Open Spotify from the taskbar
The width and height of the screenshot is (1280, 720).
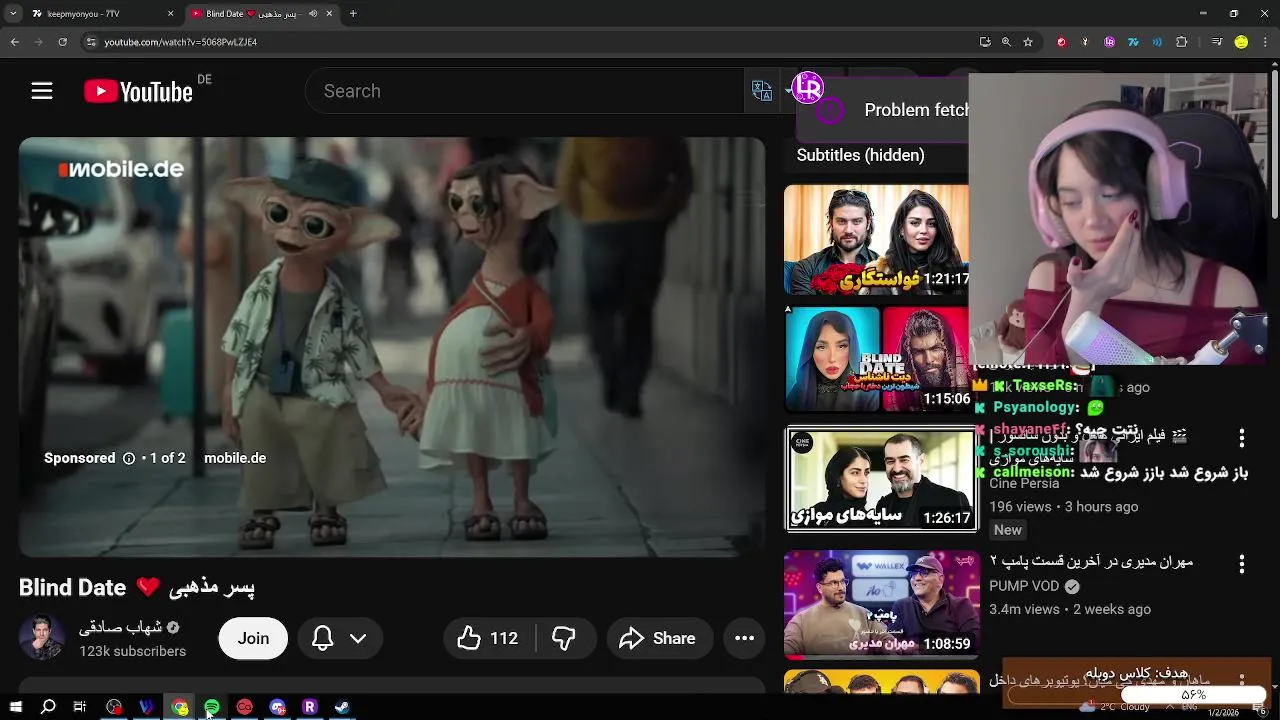pyautogui.click(x=212, y=707)
